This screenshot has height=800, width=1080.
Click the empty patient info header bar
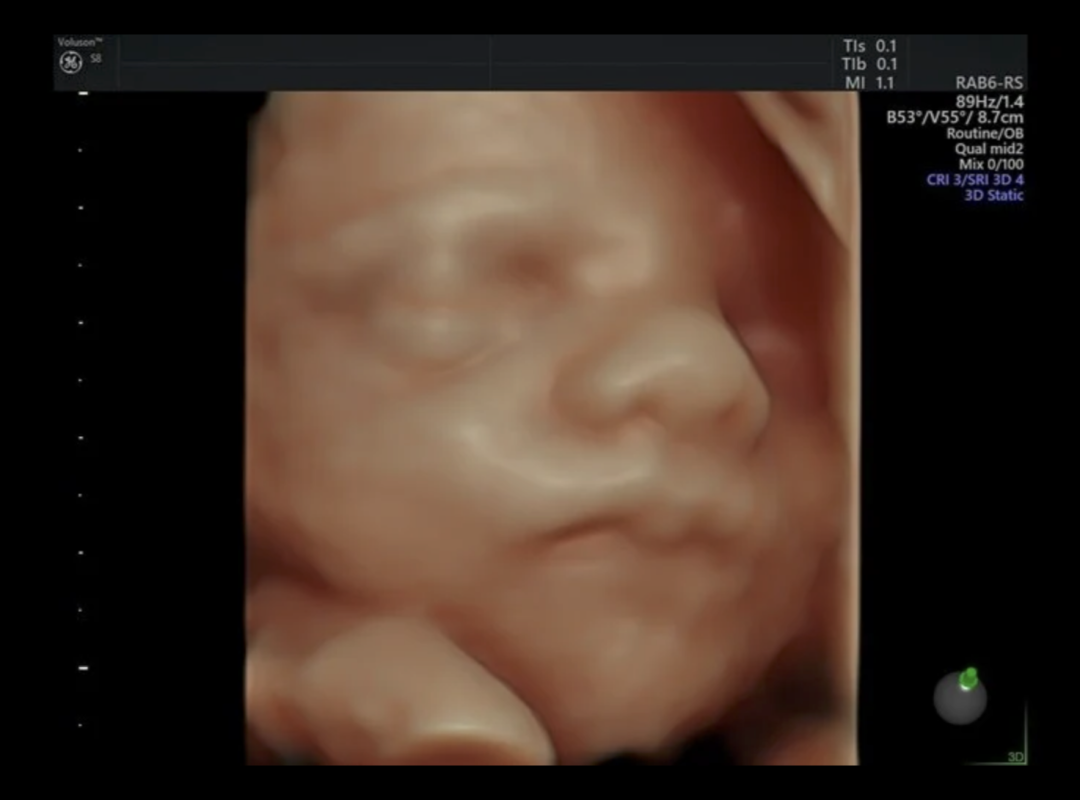[480, 62]
